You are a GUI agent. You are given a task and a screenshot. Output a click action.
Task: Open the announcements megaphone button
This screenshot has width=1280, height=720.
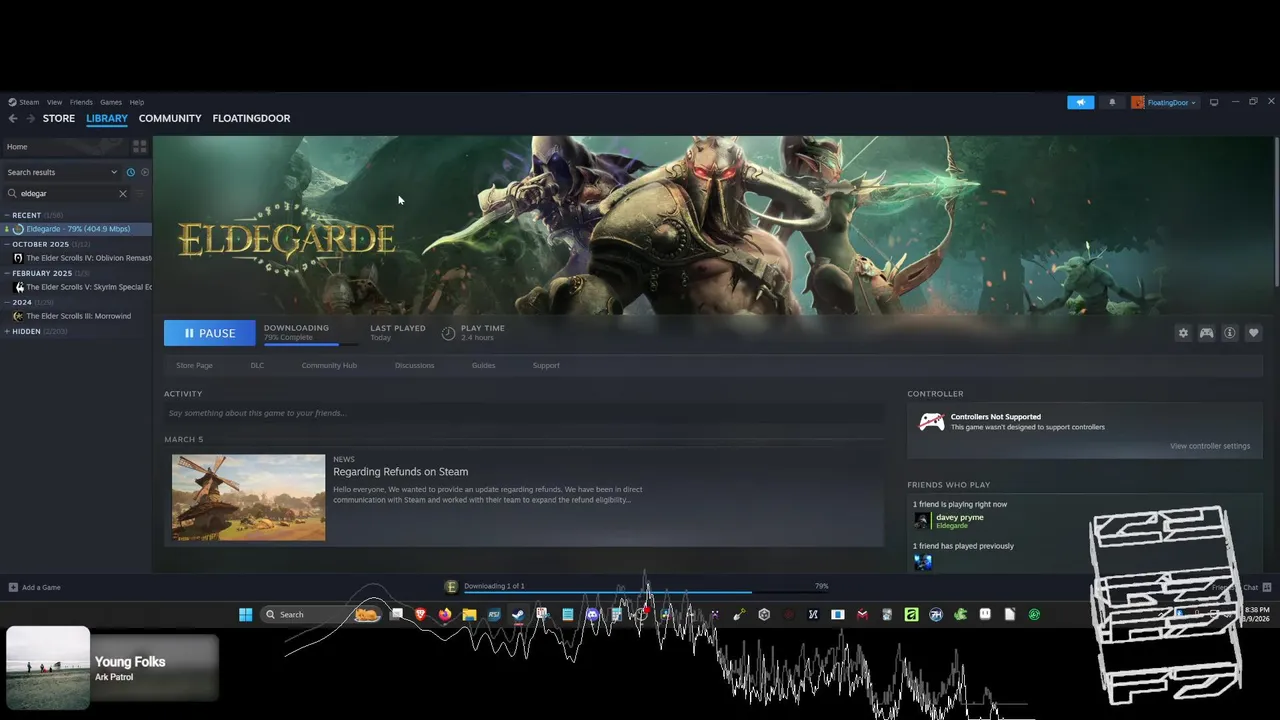[x=1080, y=102]
